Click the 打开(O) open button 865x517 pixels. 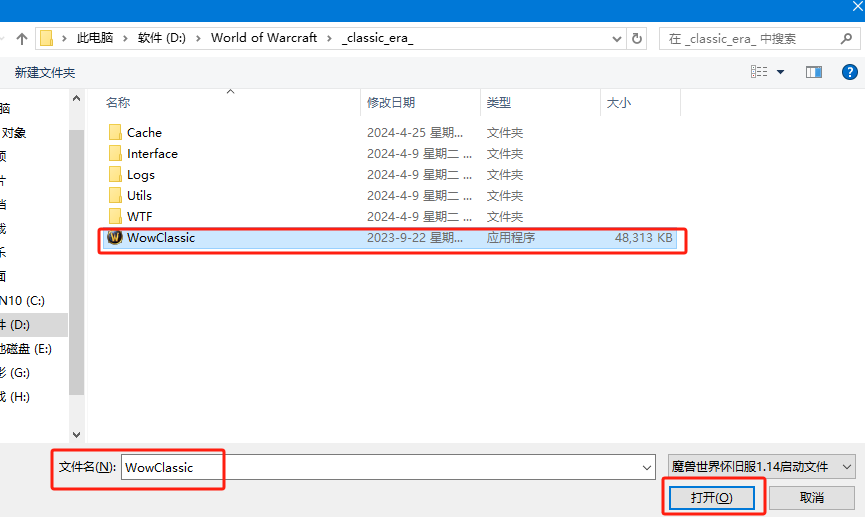click(x=712, y=498)
